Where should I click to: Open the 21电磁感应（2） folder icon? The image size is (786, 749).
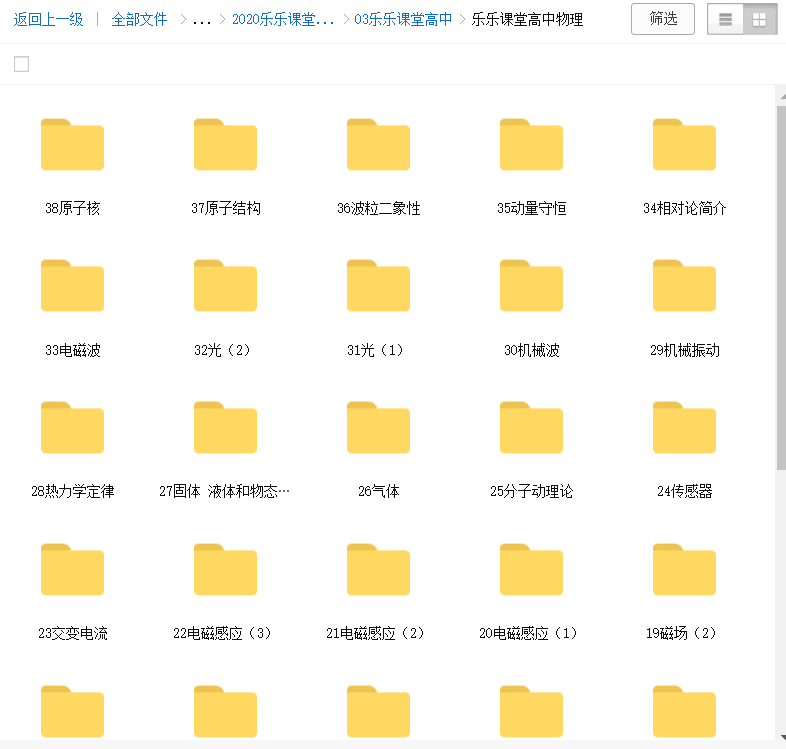click(x=378, y=570)
